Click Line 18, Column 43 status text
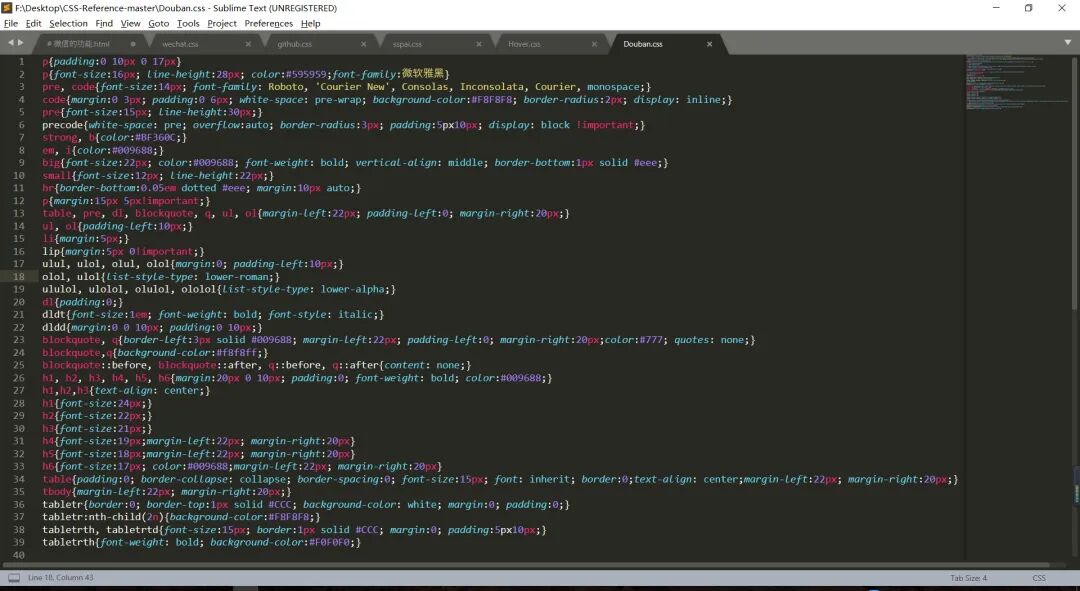Screen dimensions: 1080x591 [x=61, y=578]
